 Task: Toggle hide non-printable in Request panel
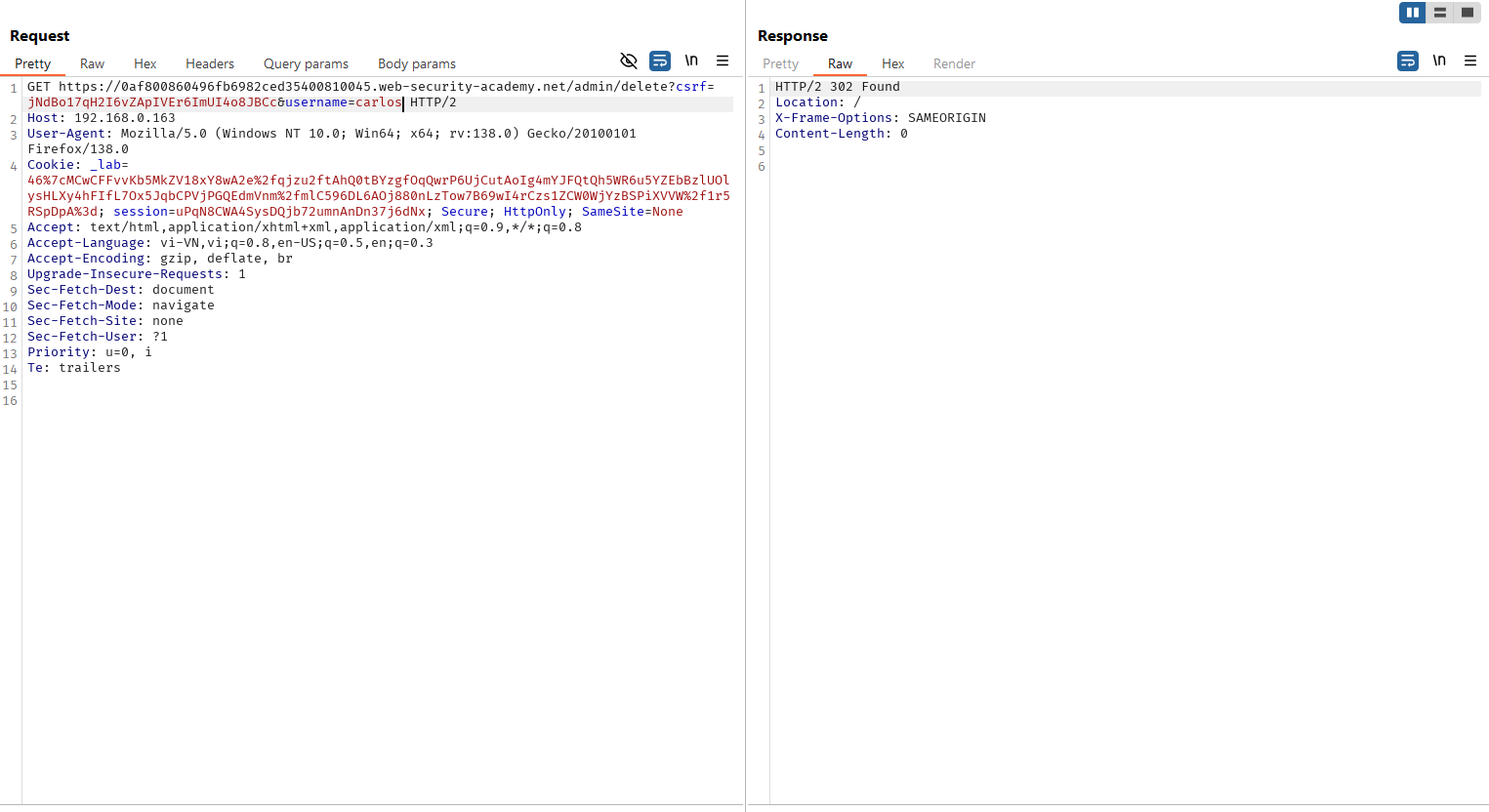pyautogui.click(x=629, y=61)
